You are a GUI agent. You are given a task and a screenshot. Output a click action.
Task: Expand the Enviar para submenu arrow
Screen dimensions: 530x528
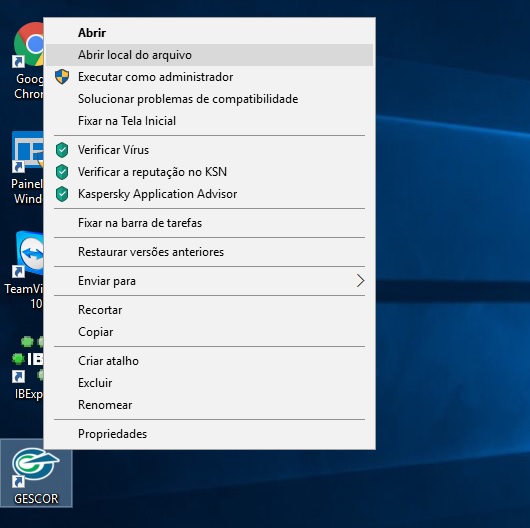(x=360, y=281)
